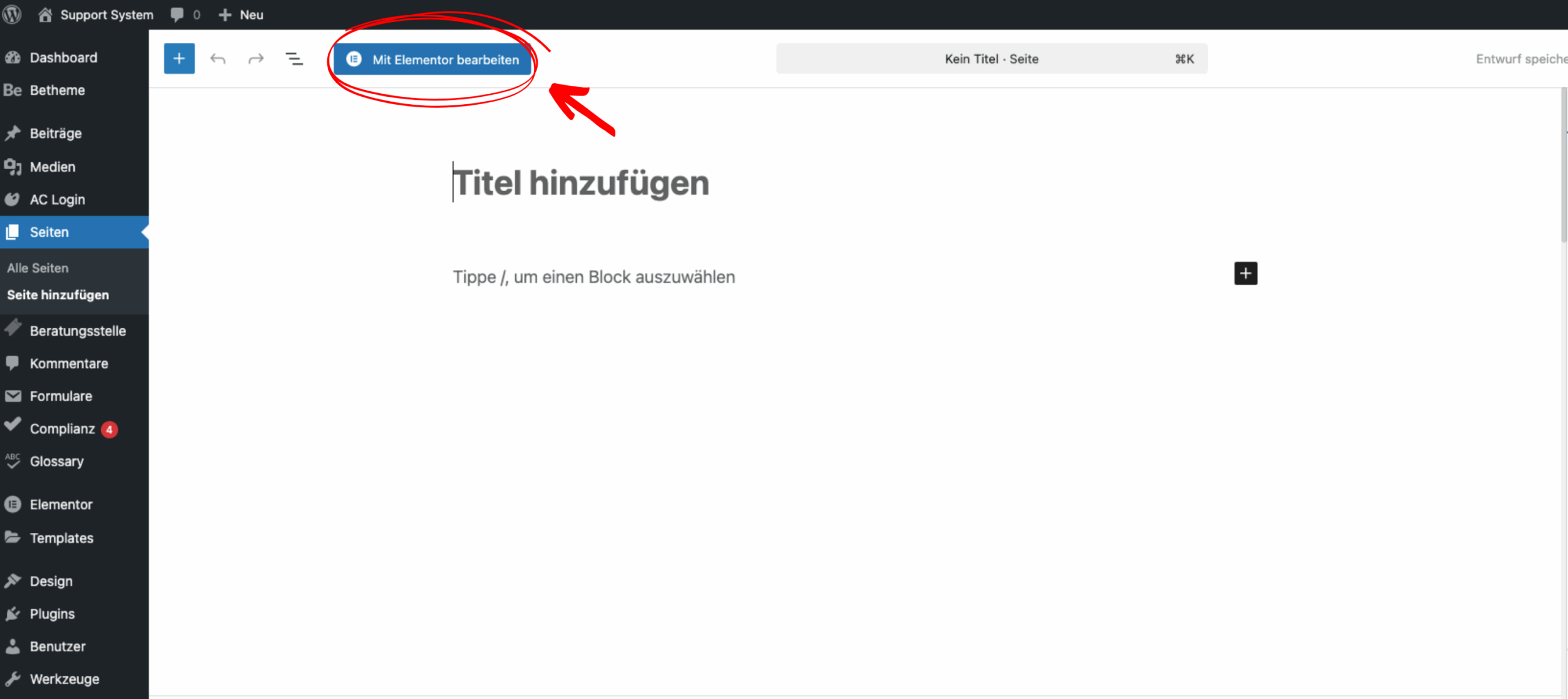This screenshot has width=1568, height=699.
Task: Add a block with the plus button in canvas
Action: point(1245,273)
